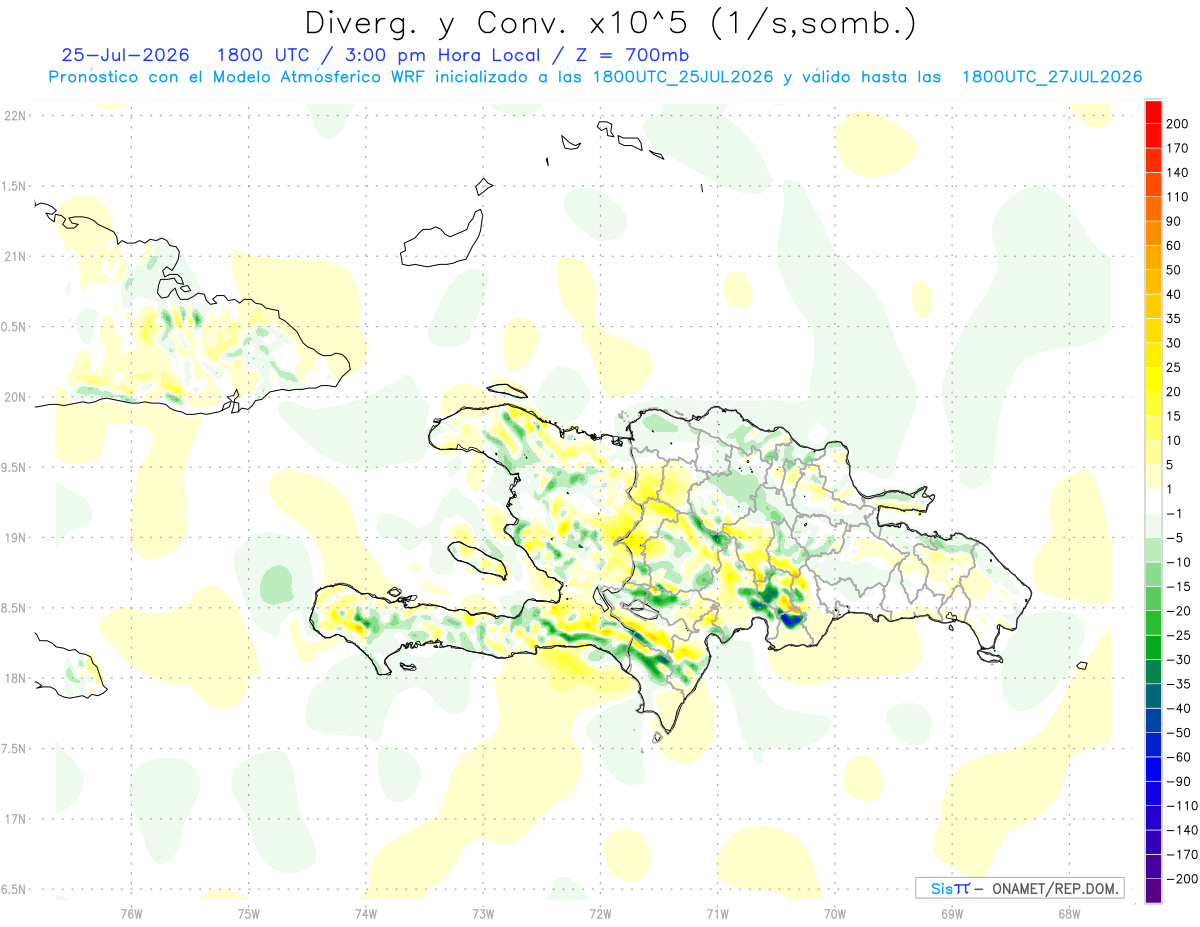1200x927 pixels.
Task: Click the "-60" legend value
Action: [x=1178, y=757]
